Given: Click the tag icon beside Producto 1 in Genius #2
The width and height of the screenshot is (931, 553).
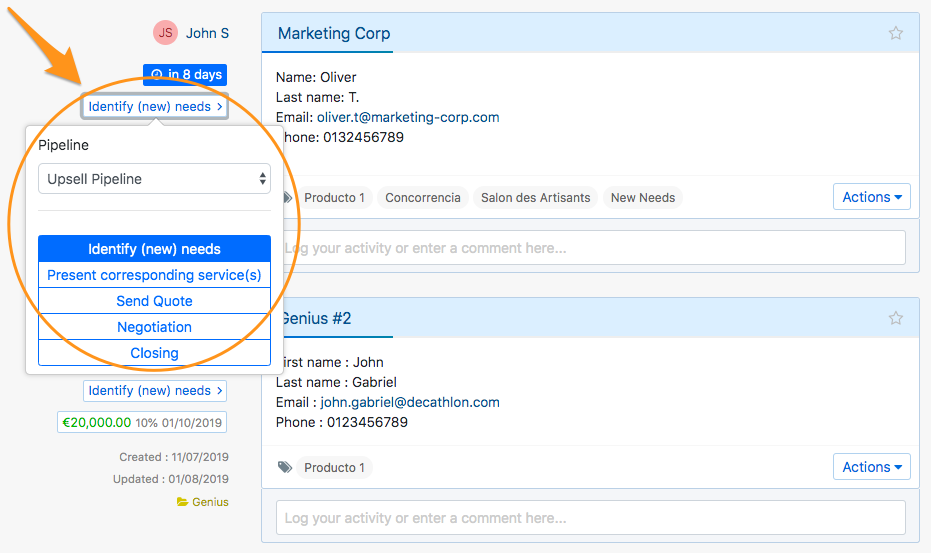Looking at the screenshot, I should (285, 467).
